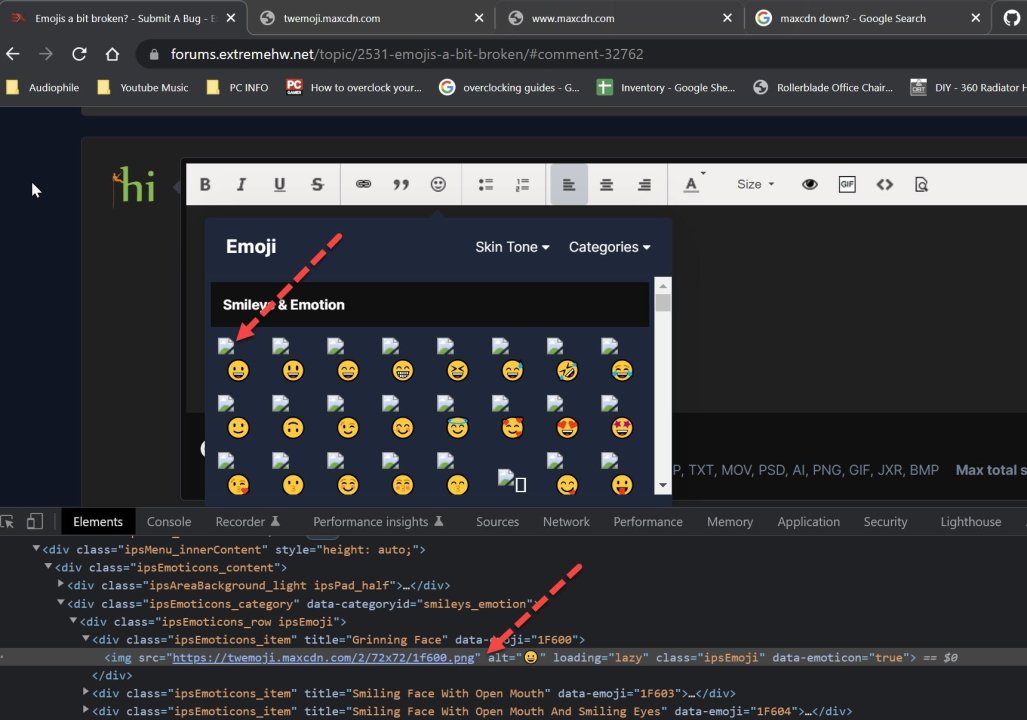Click the strikethrough formatting icon
Viewport: 1027px width, 720px height.
317,185
